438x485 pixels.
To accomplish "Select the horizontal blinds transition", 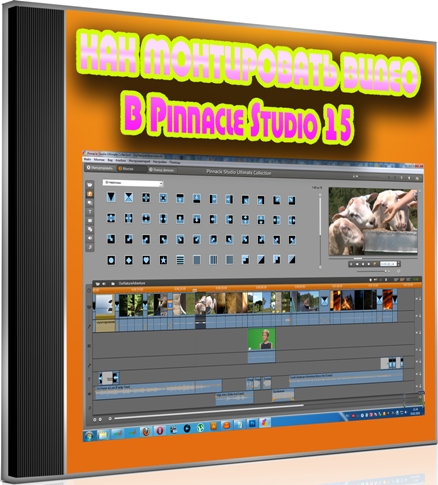I will coord(180,260).
